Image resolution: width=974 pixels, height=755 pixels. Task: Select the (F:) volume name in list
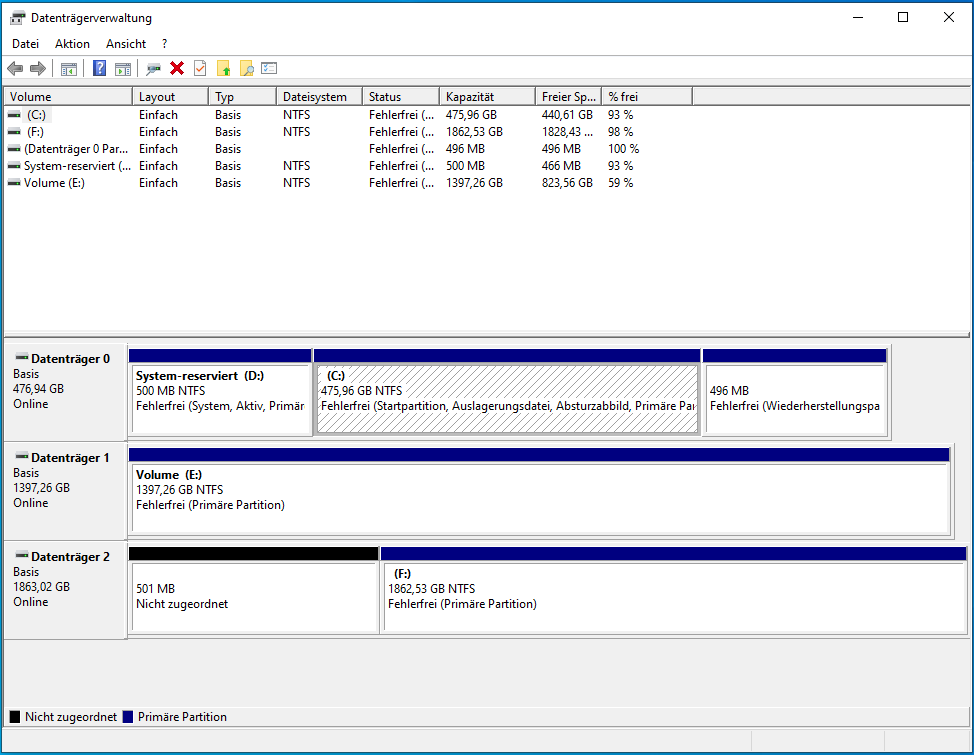pyautogui.click(x=35, y=132)
